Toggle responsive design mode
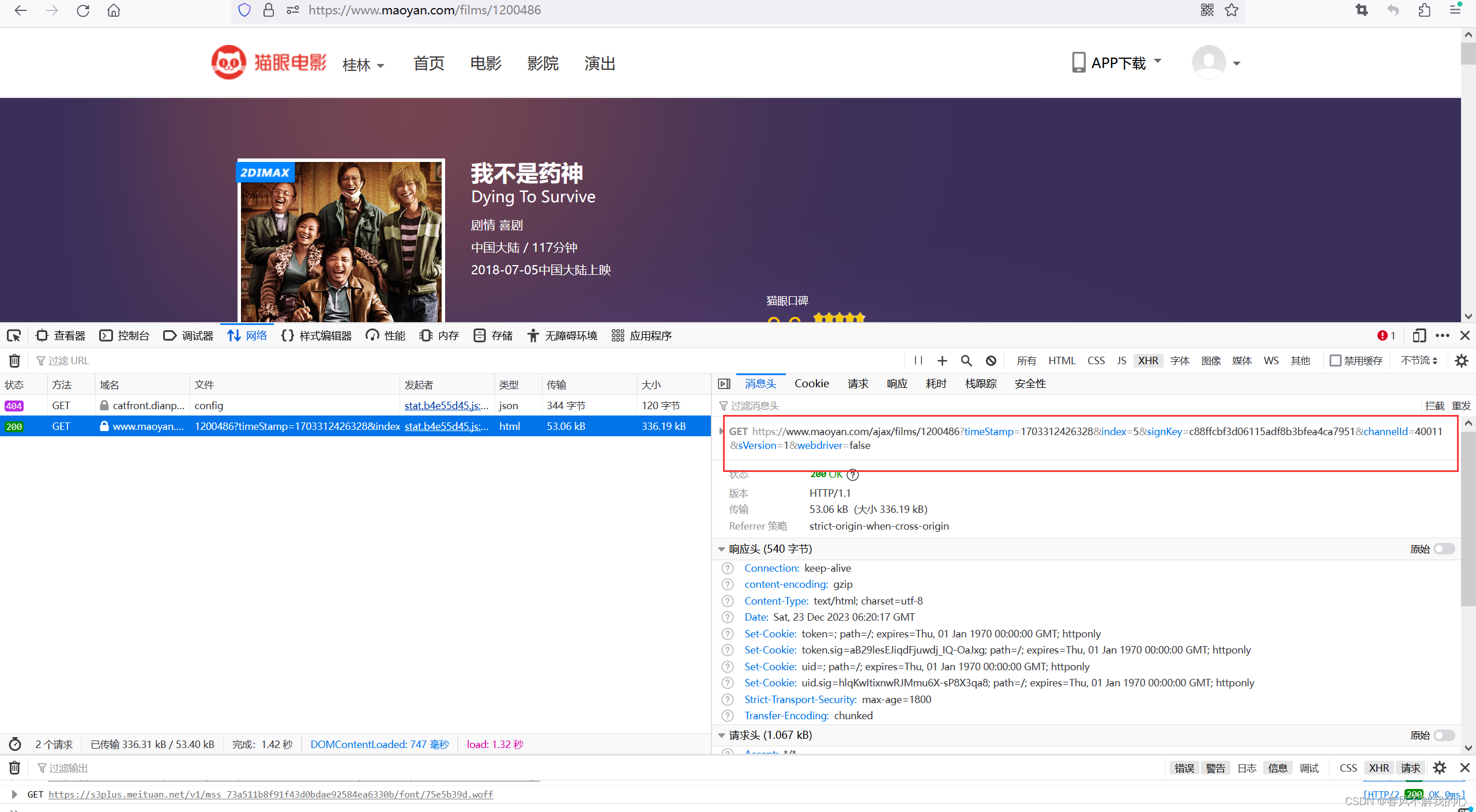 (1419, 335)
